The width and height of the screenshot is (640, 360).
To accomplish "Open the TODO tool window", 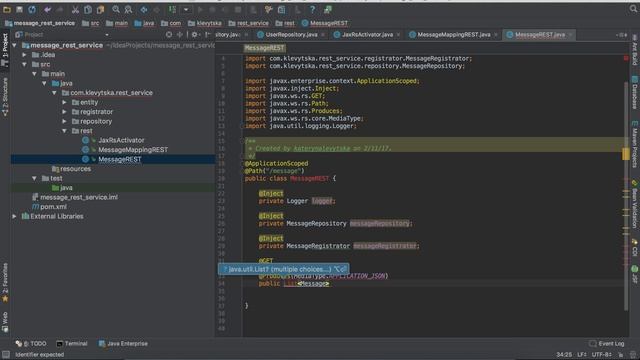I will click(x=31, y=344).
